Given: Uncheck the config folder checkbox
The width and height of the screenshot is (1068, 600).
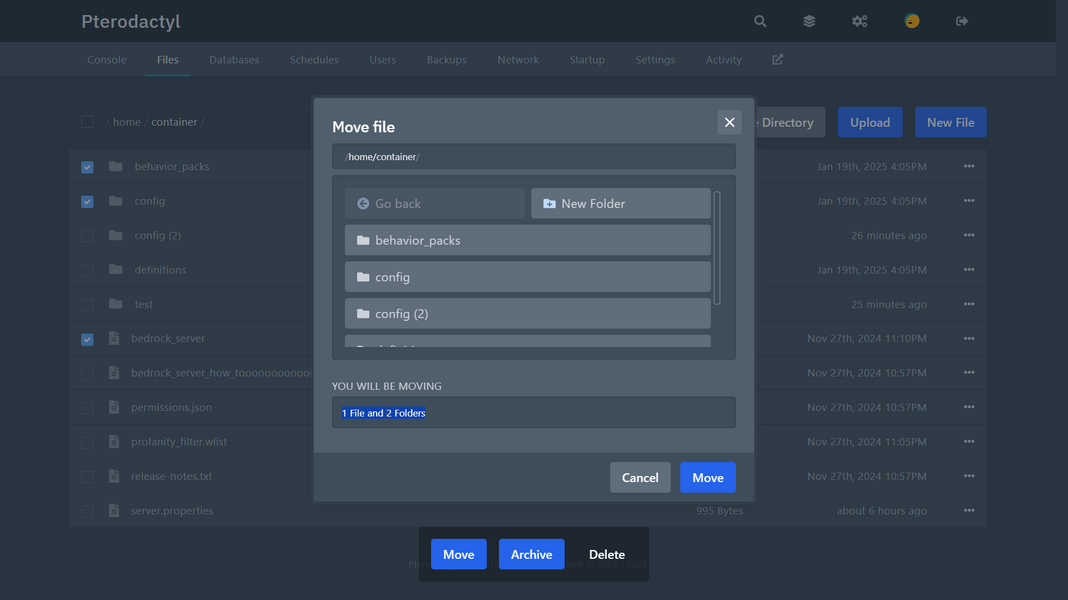Looking at the screenshot, I should coord(87,202).
